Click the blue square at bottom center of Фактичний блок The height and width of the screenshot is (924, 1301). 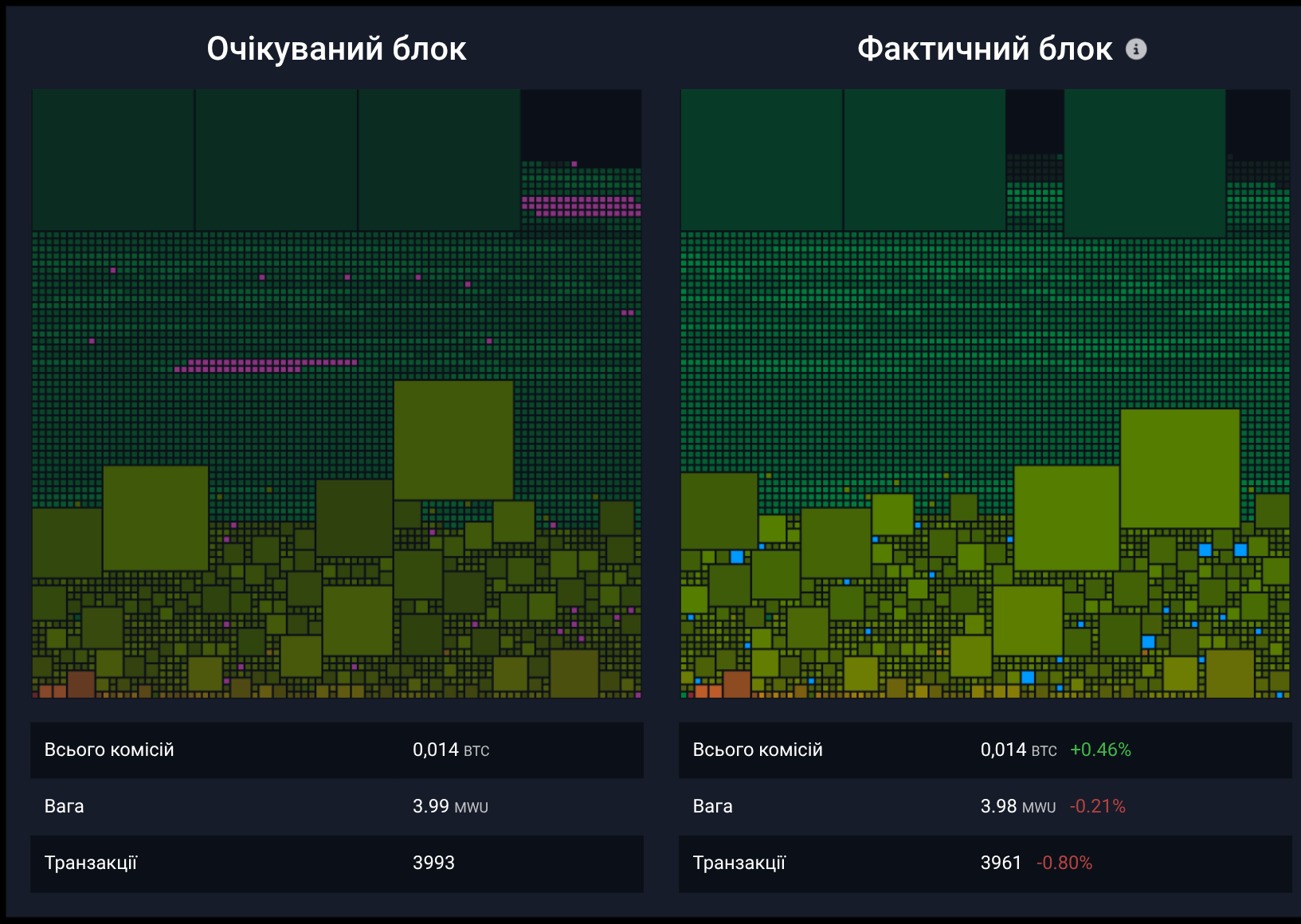pyautogui.click(x=1028, y=678)
